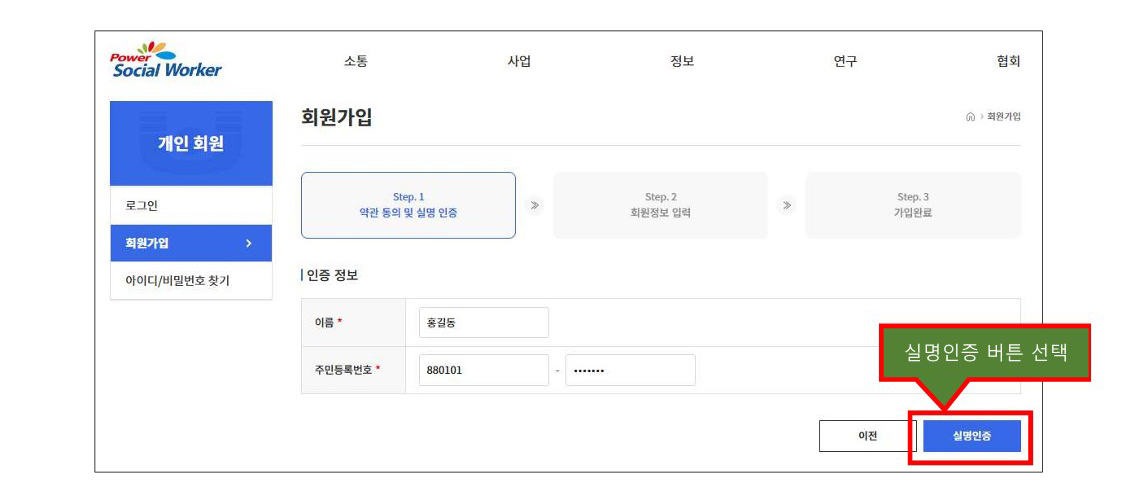The image size is (1123, 503).
Task: Go to 로그인 in the sidebar
Action: click(191, 206)
